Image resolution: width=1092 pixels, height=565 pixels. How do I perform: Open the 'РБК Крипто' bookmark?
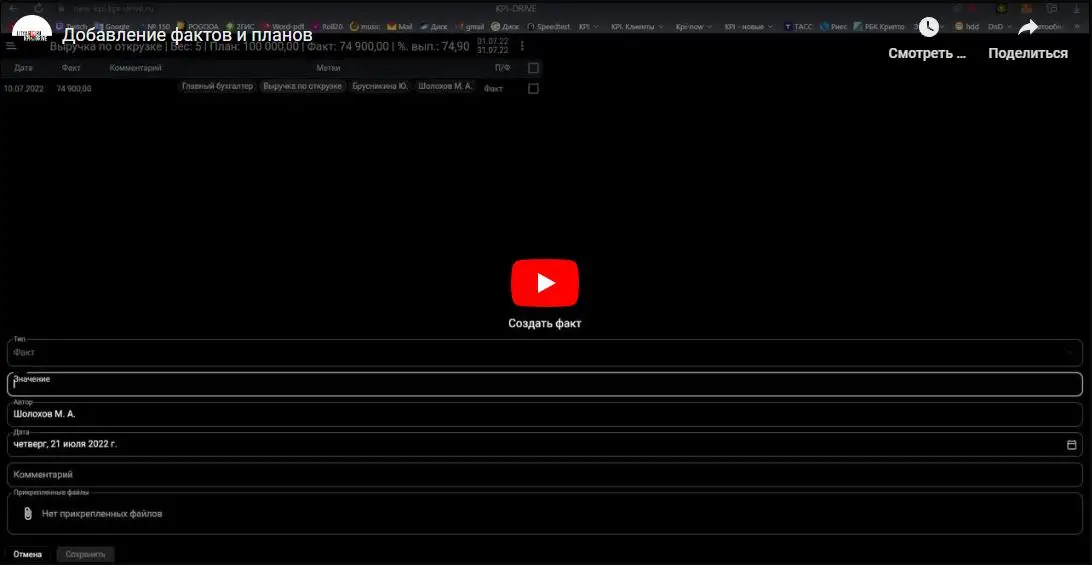click(879, 26)
